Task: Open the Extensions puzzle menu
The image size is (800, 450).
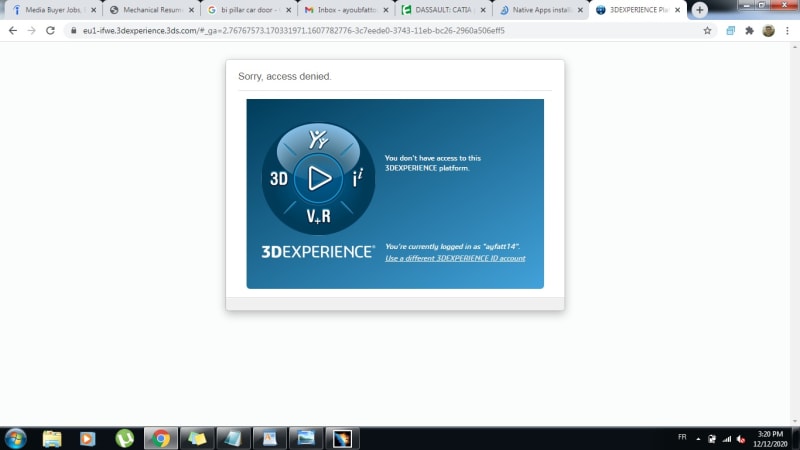Action: [x=749, y=31]
